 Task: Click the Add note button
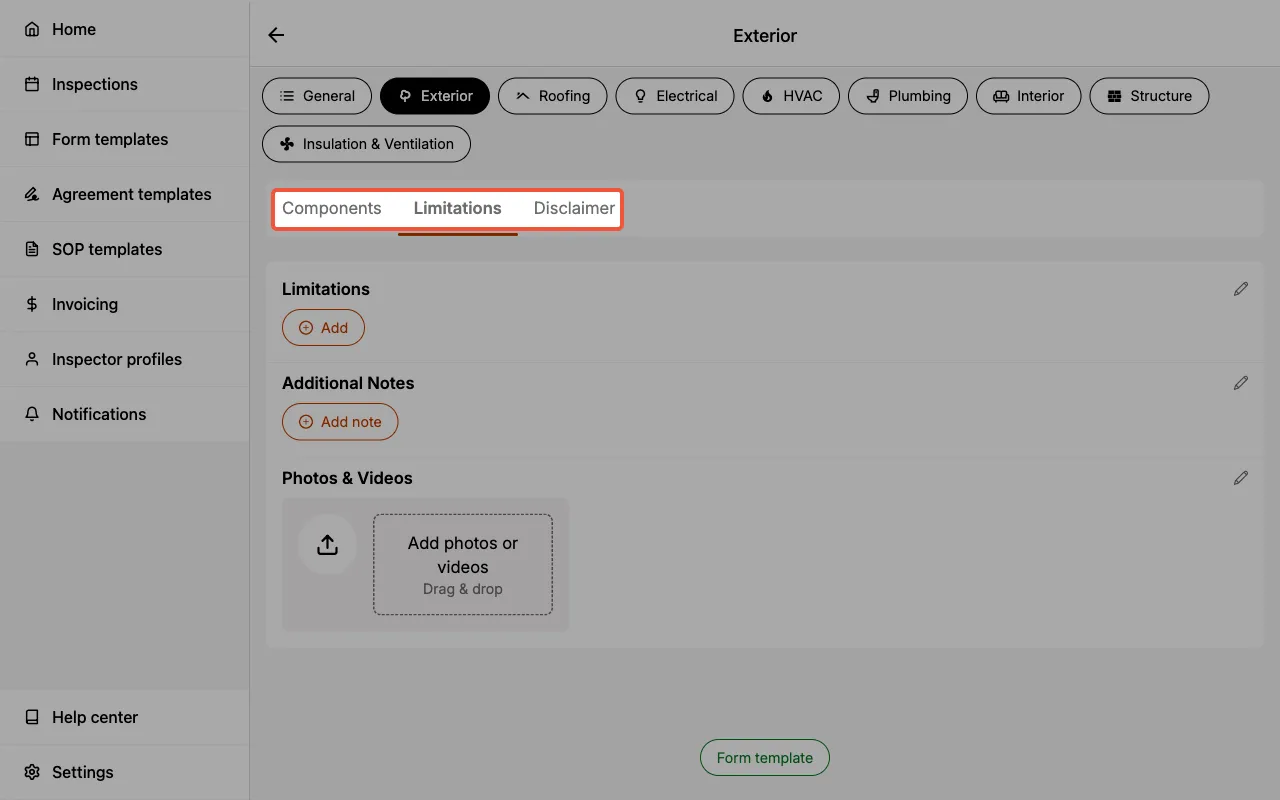[x=340, y=421]
